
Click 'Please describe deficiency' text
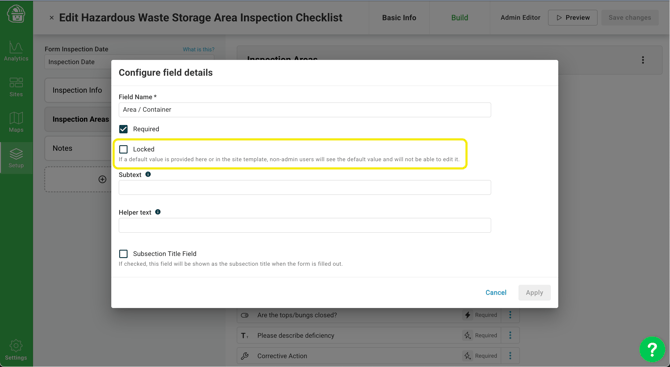[x=296, y=335]
